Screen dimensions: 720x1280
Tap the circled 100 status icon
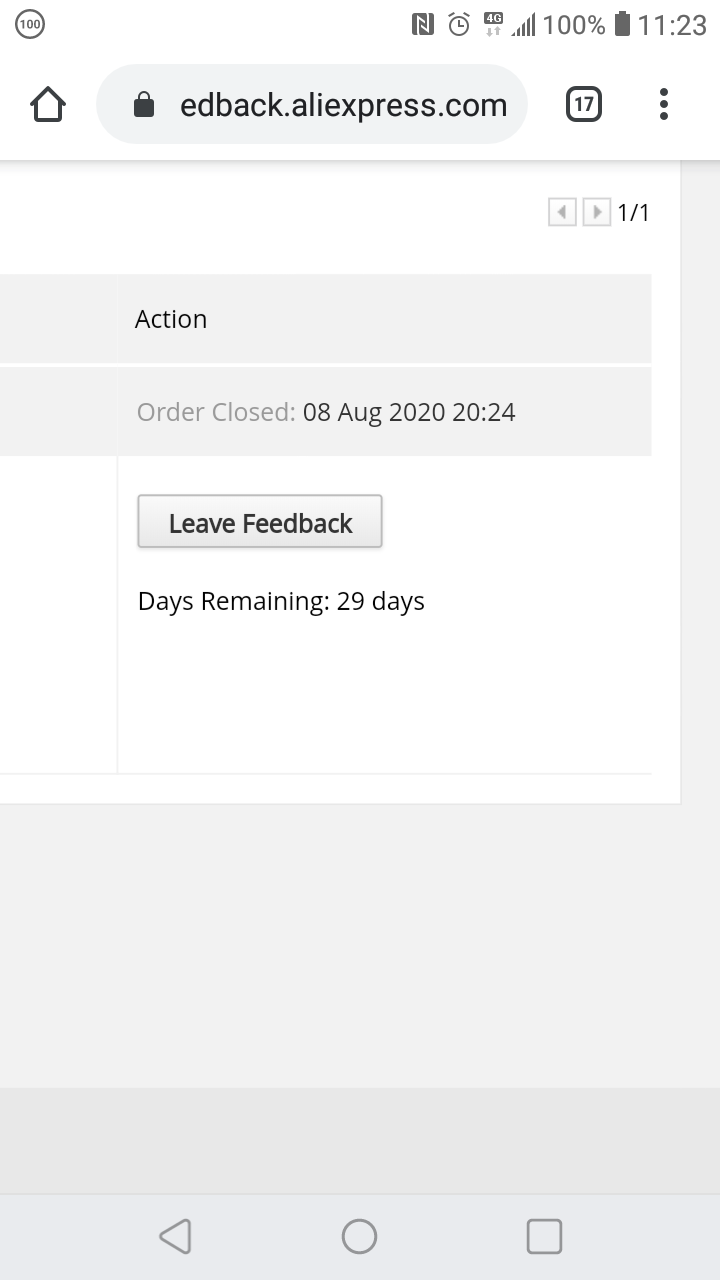[30, 25]
